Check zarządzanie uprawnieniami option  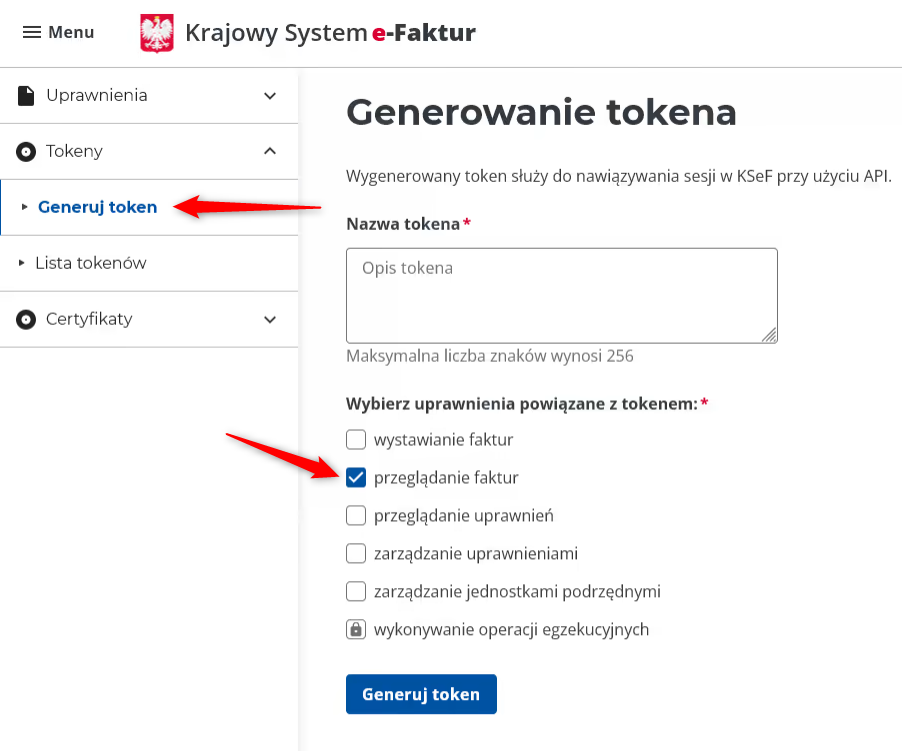(x=356, y=554)
